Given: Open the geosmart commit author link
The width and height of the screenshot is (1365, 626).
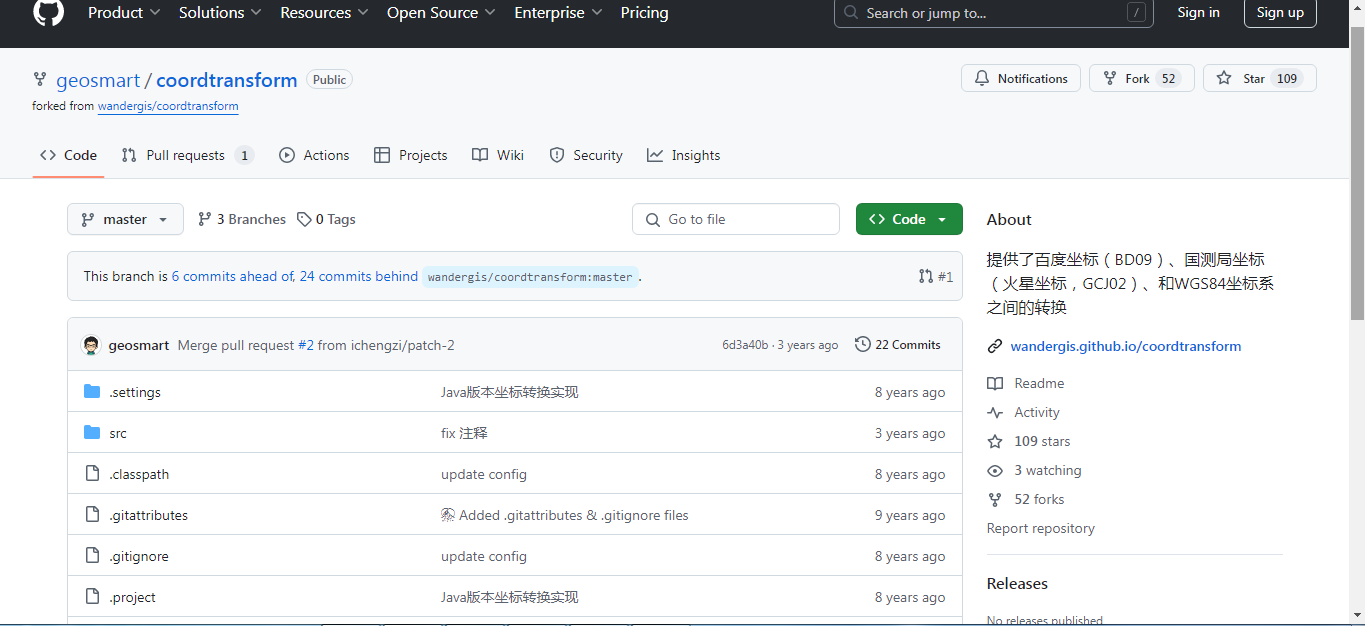Looking at the screenshot, I should click(x=139, y=345).
